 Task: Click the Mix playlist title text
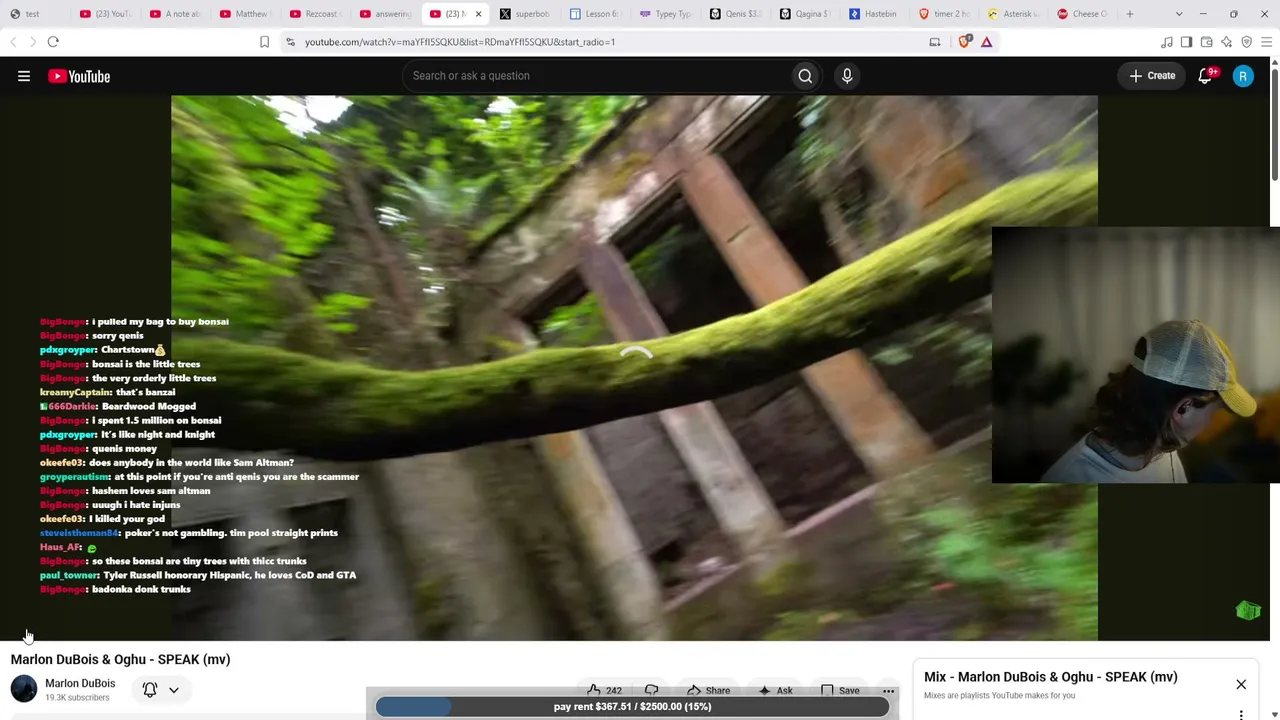click(1050, 677)
